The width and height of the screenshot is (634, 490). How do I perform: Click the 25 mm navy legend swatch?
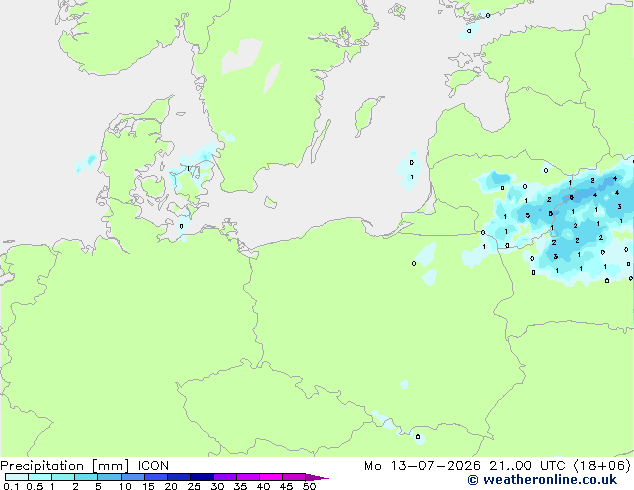[202, 477]
